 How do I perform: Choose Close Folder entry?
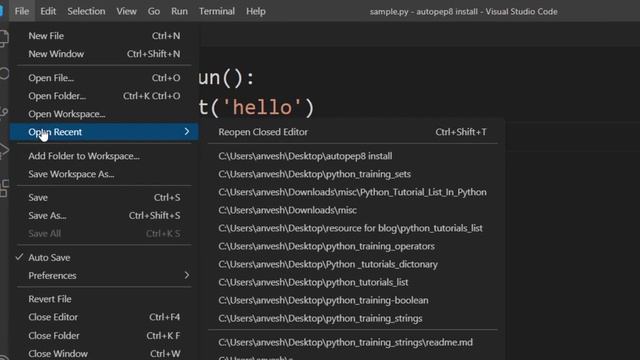(x=104, y=336)
